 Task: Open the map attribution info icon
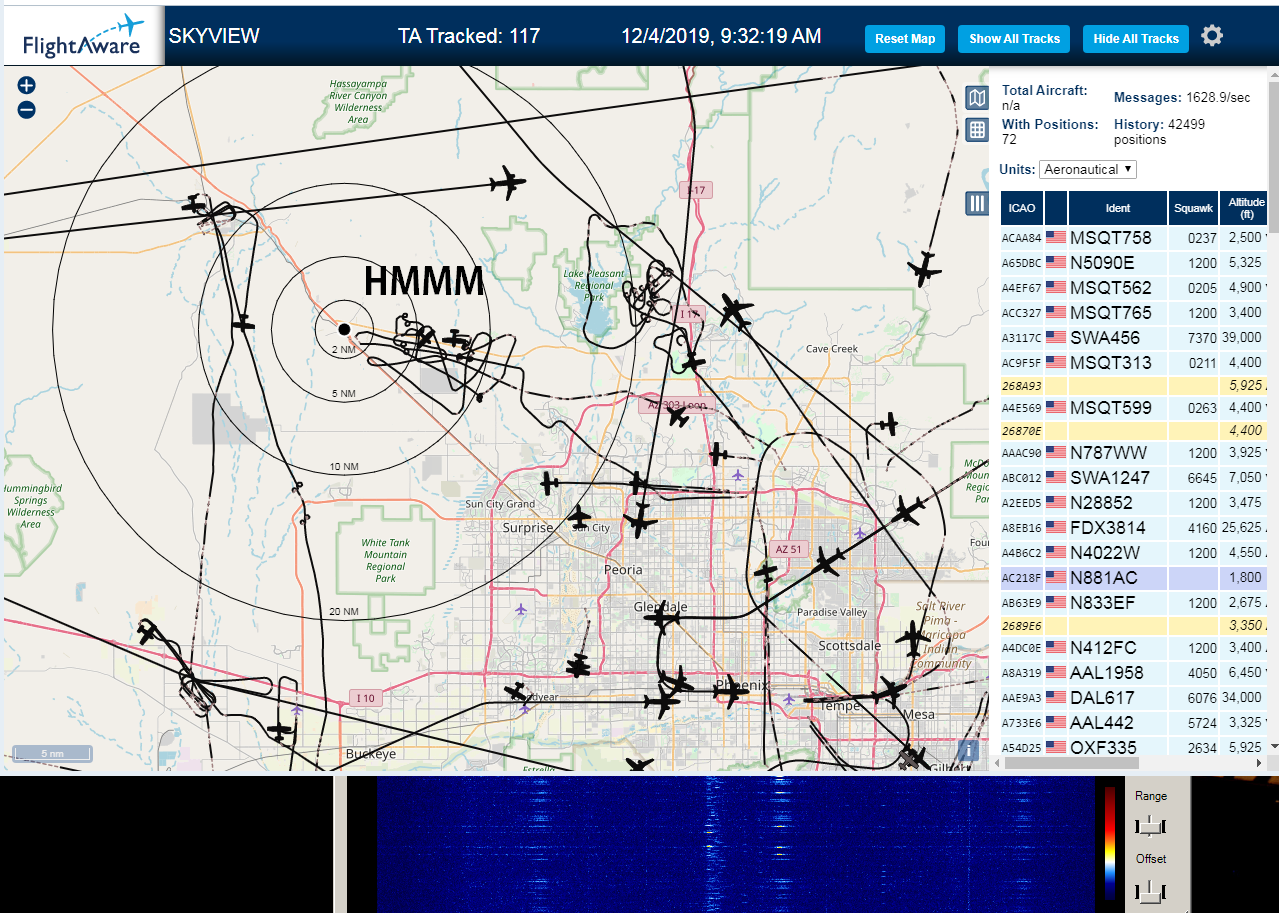click(x=967, y=750)
